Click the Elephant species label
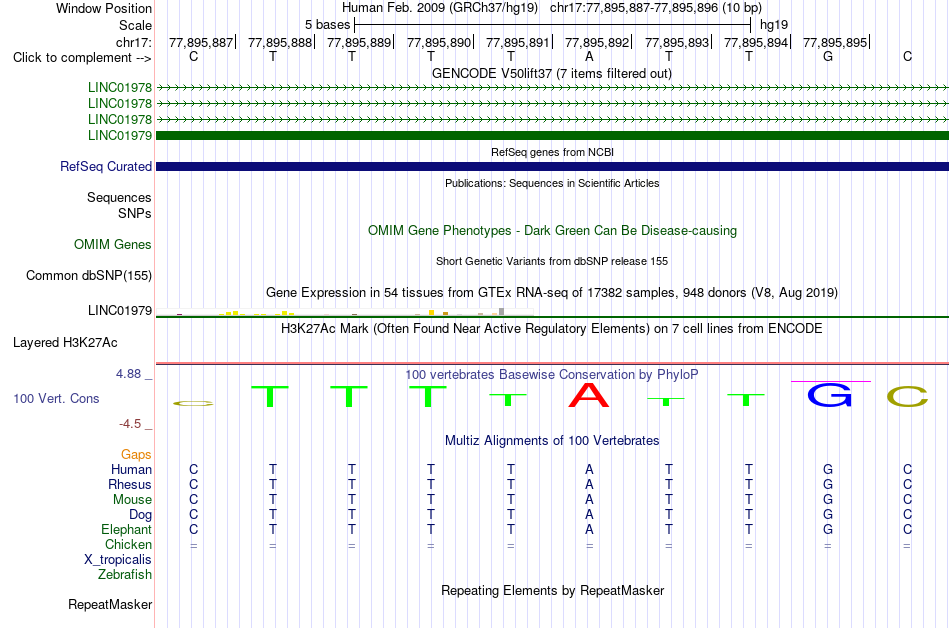Screen dimensions: 950x628 127,529
